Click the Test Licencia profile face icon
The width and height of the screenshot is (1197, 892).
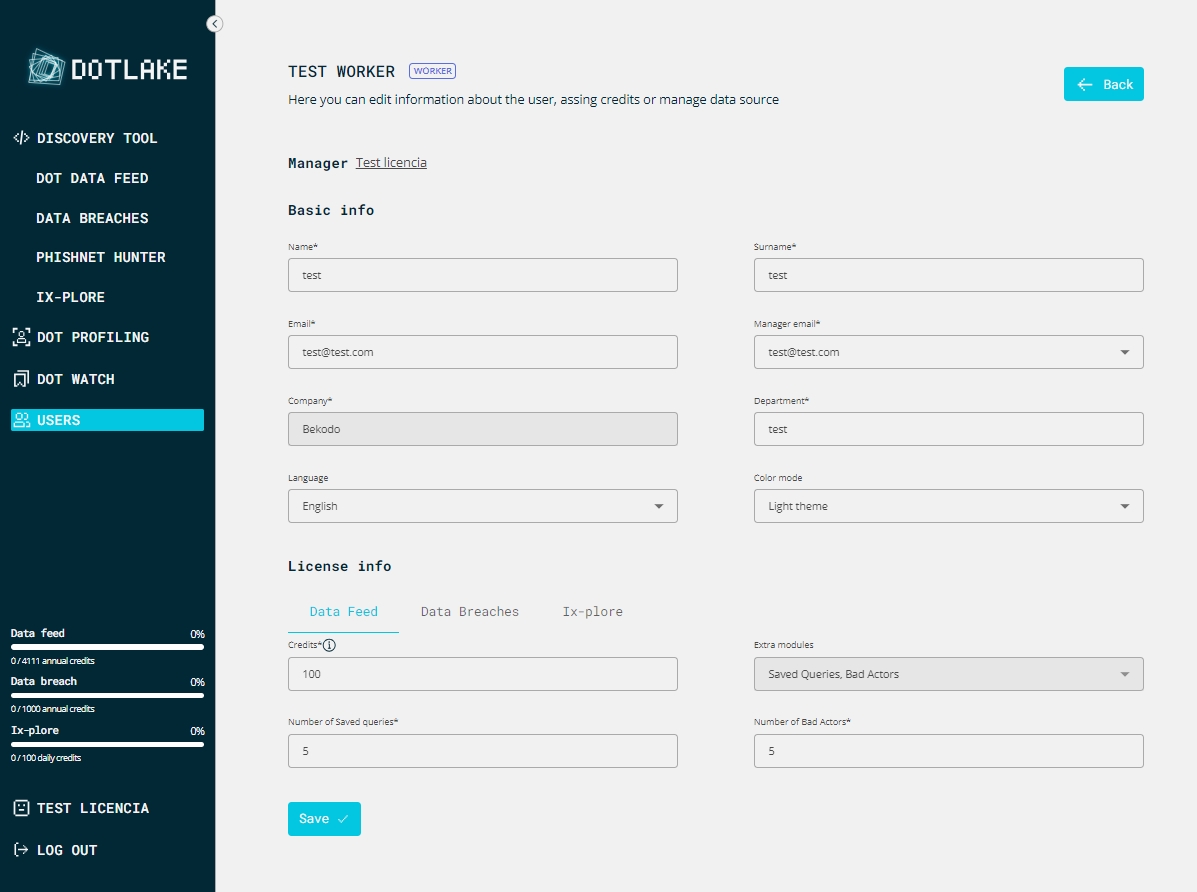[x=21, y=808]
